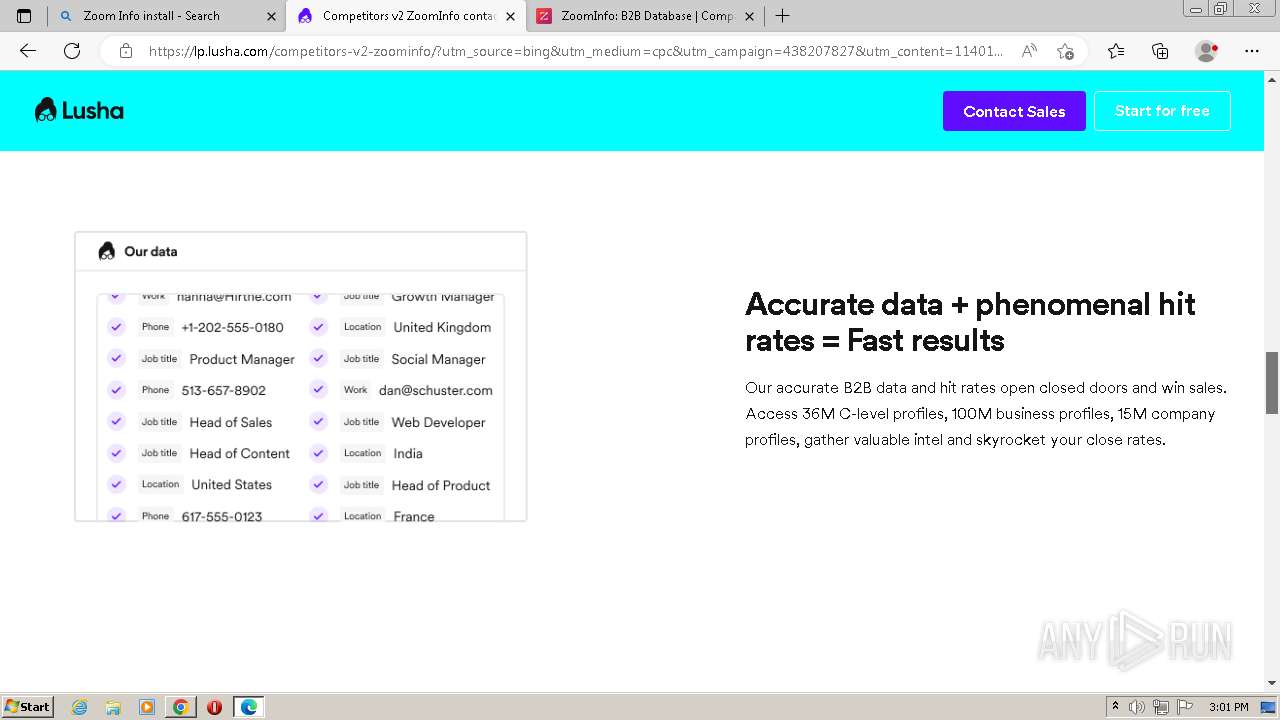Click the Lusha logo in header

tap(79, 110)
